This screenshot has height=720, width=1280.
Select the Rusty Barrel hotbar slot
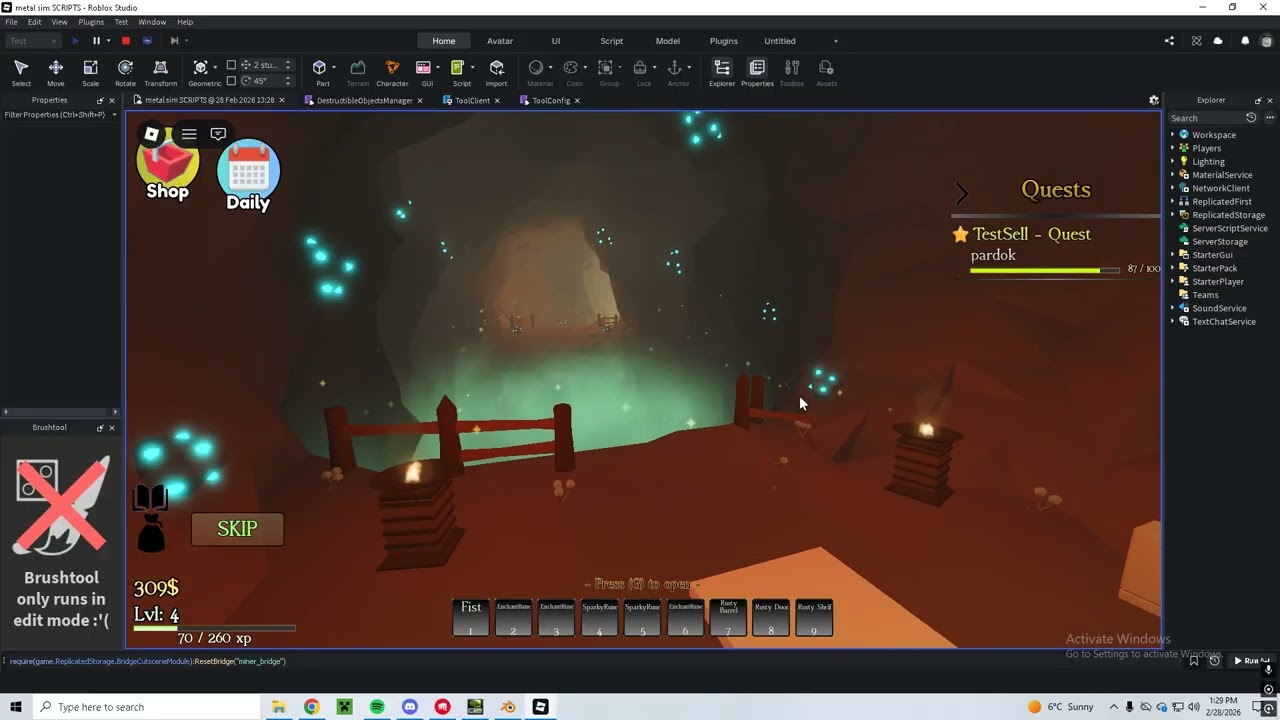pos(728,617)
